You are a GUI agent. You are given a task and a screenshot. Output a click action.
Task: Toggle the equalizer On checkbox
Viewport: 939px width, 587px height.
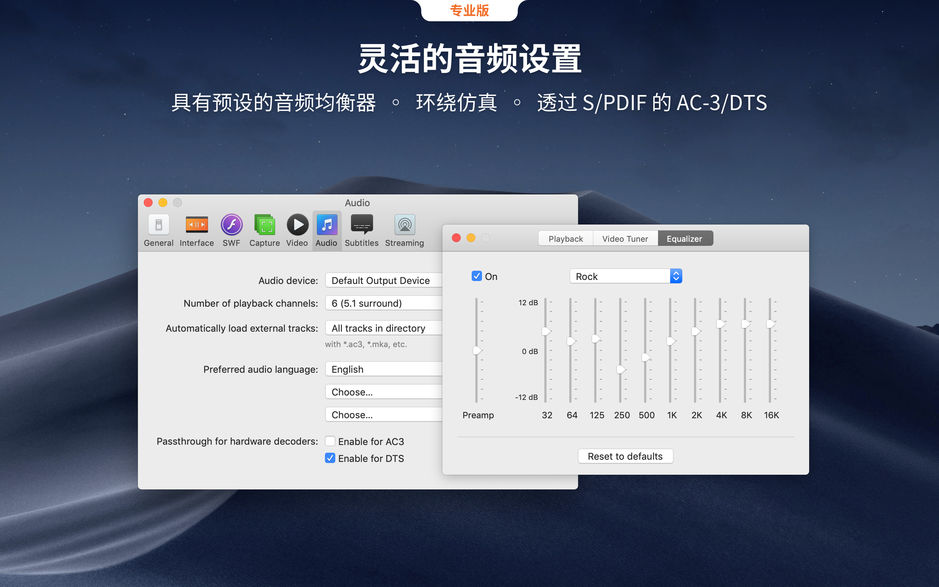pyautogui.click(x=477, y=276)
